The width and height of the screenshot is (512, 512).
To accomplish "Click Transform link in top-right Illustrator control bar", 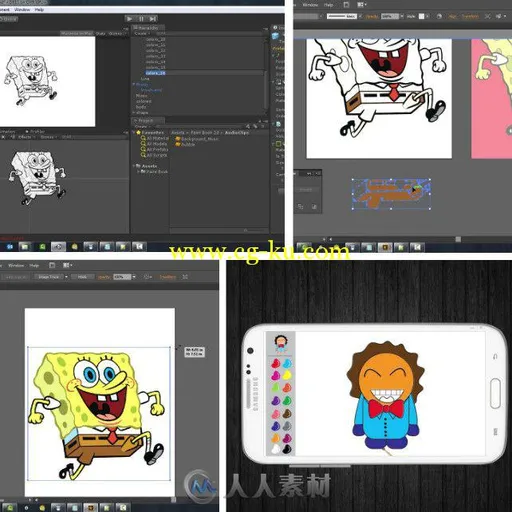I will [x=470, y=16].
